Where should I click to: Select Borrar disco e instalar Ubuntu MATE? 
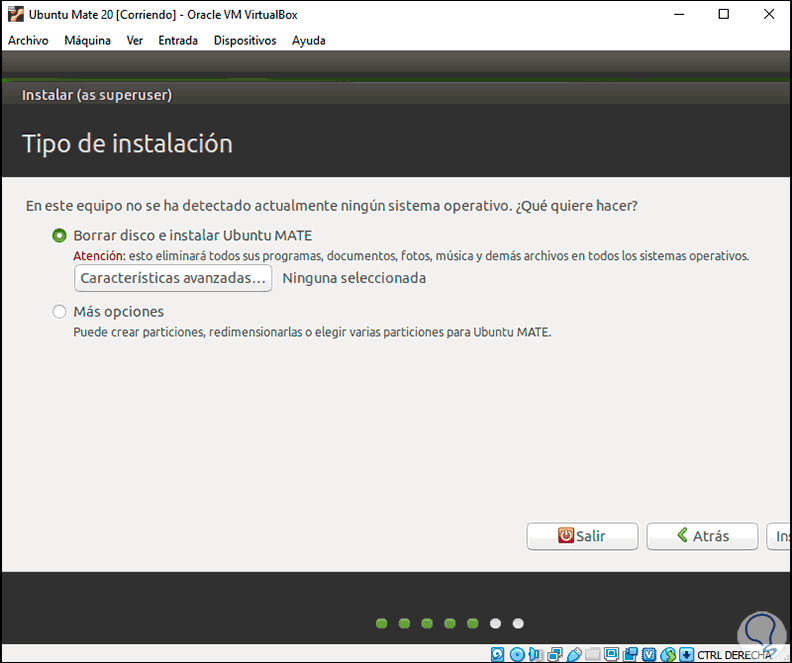(59, 236)
